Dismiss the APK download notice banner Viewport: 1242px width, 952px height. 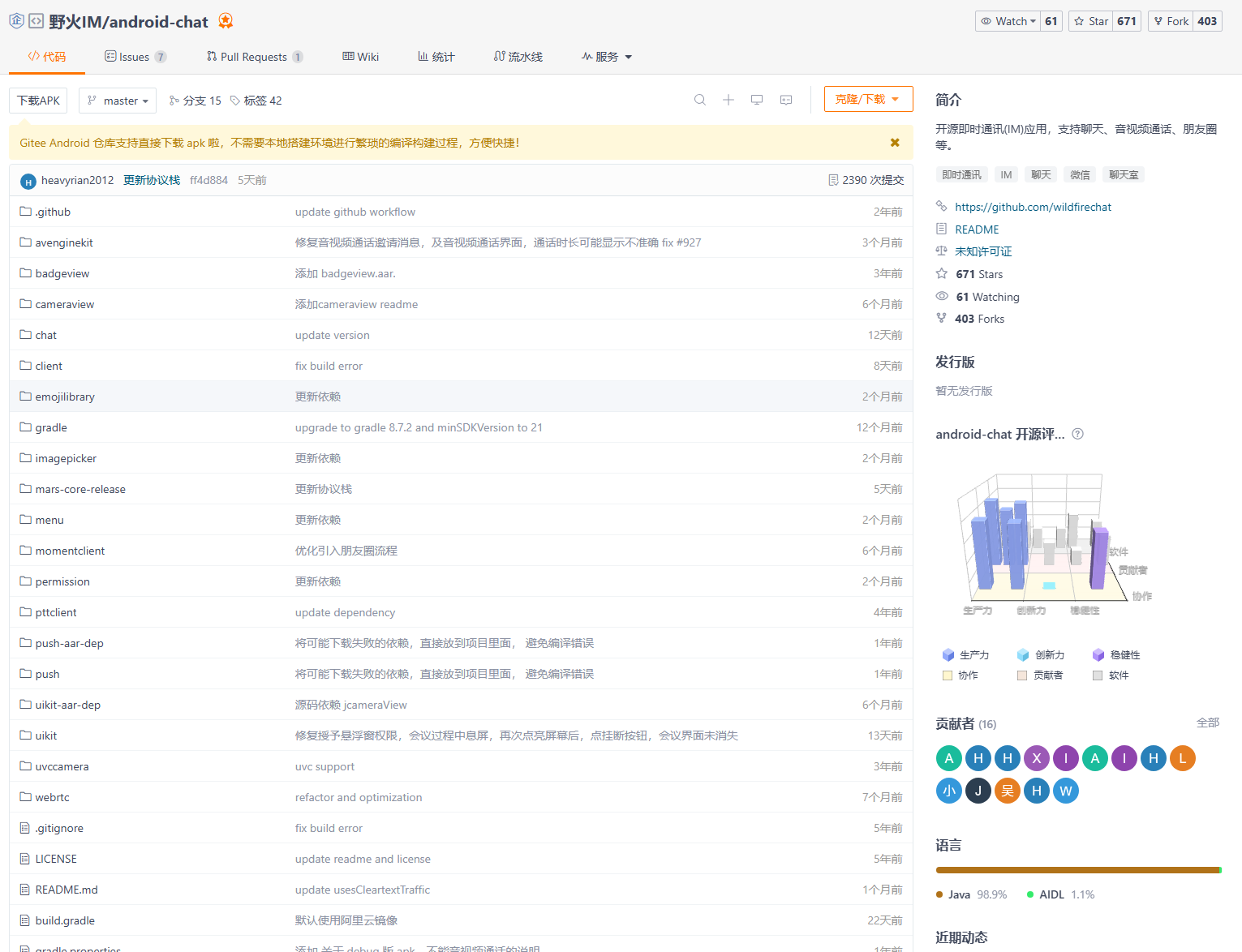[895, 143]
